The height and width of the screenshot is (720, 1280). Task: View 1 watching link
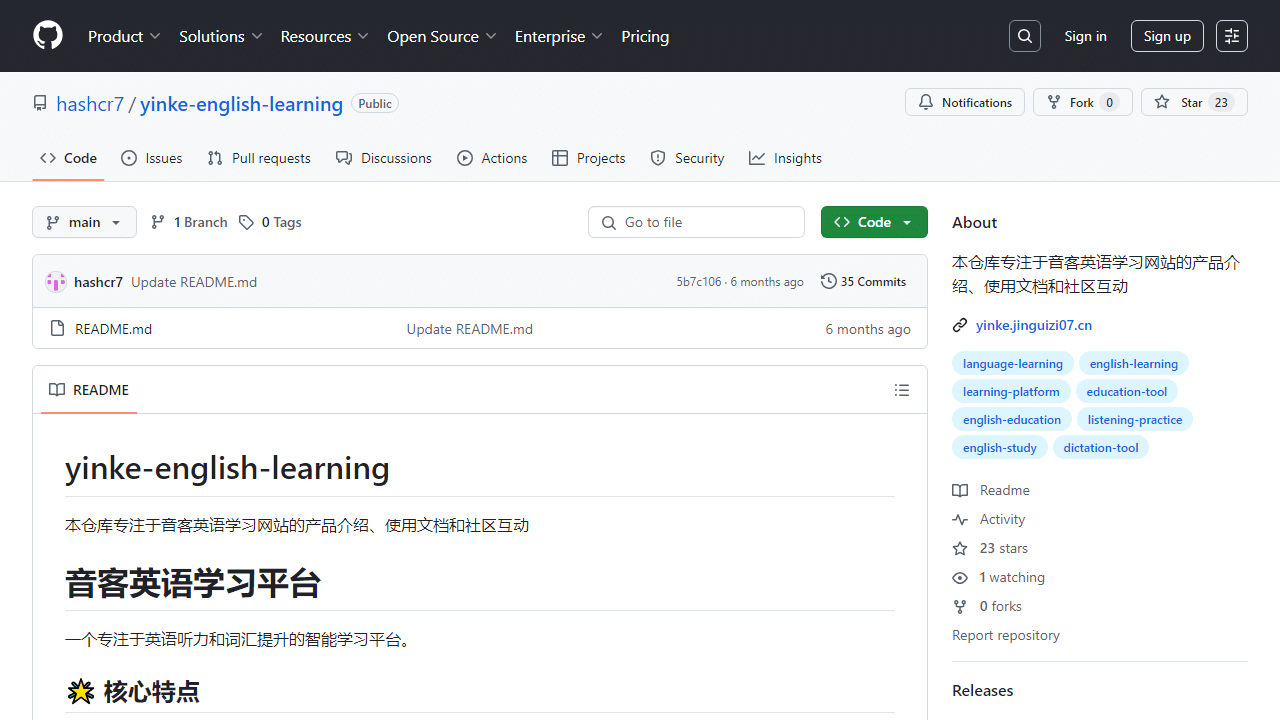998,577
